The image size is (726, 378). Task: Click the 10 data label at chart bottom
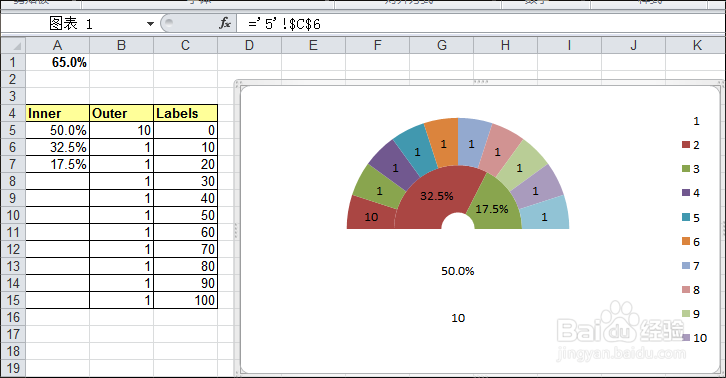tap(458, 318)
